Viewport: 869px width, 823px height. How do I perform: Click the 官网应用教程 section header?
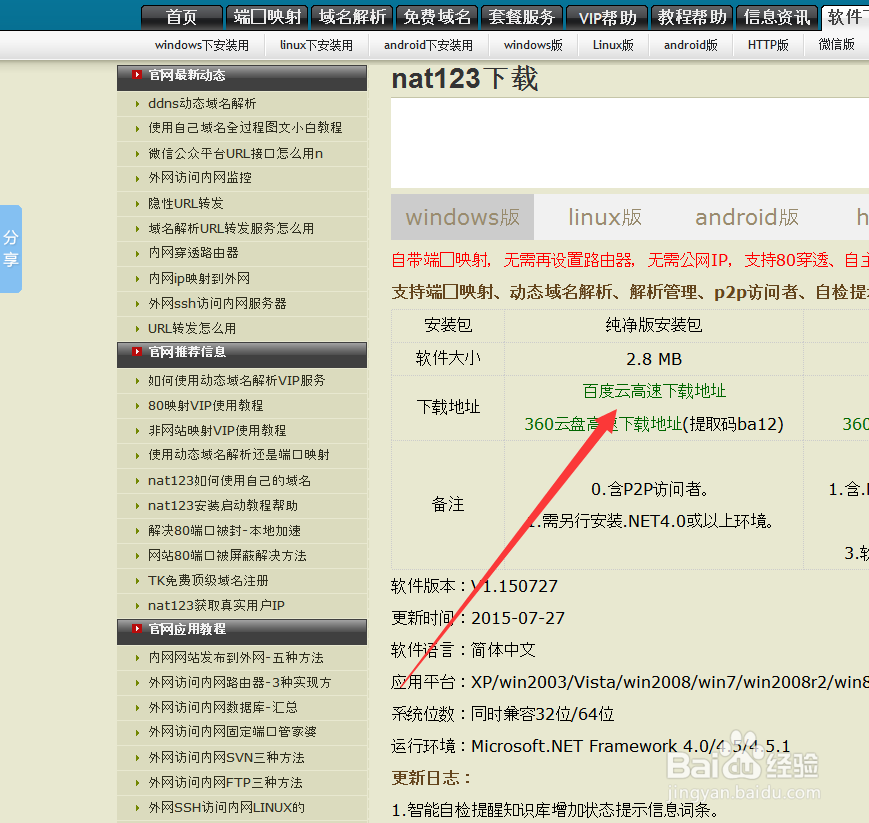242,632
